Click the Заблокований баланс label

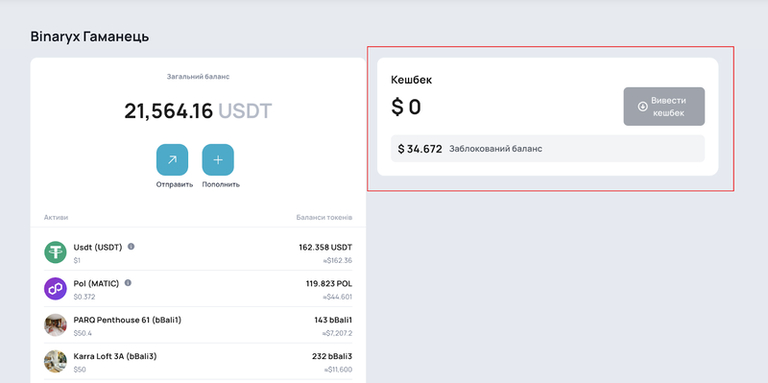click(x=496, y=149)
